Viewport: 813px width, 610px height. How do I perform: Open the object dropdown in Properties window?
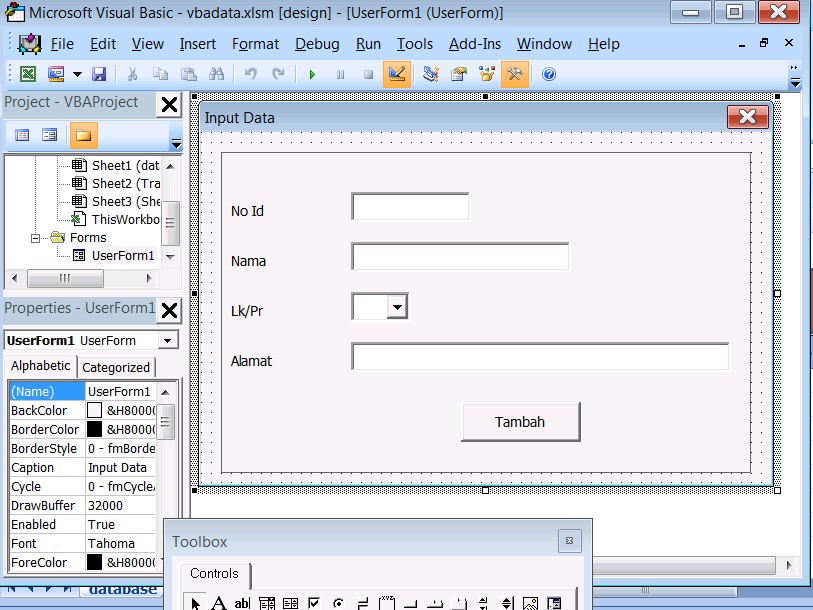pos(168,339)
